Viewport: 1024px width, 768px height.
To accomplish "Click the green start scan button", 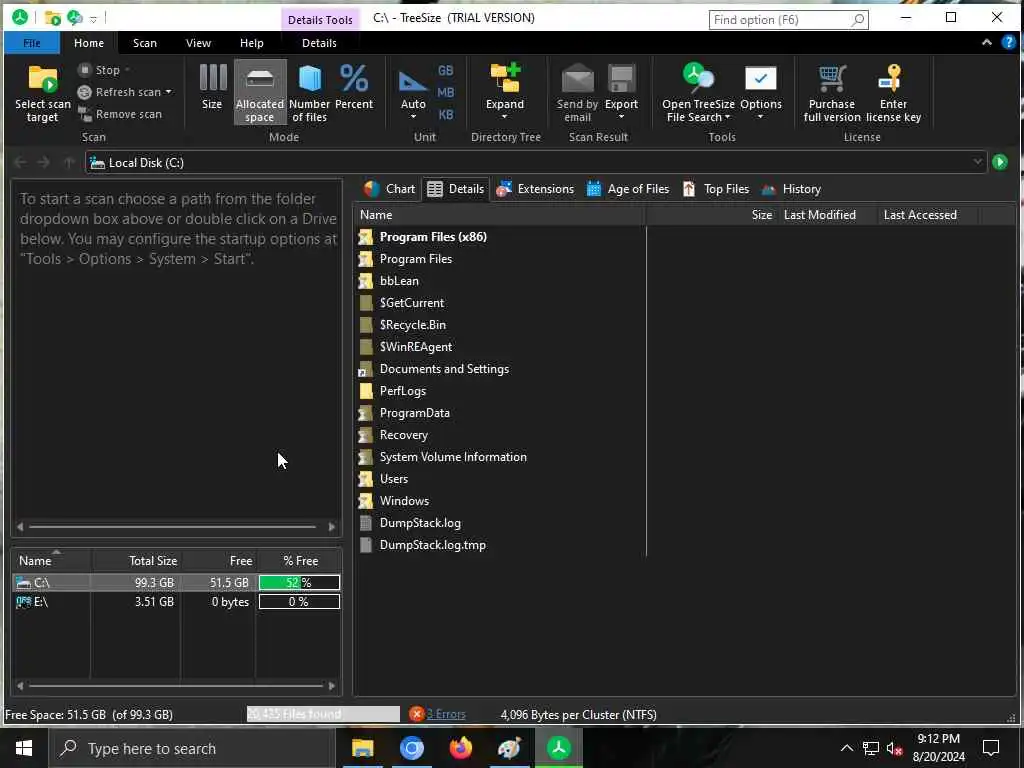I will point(1000,162).
